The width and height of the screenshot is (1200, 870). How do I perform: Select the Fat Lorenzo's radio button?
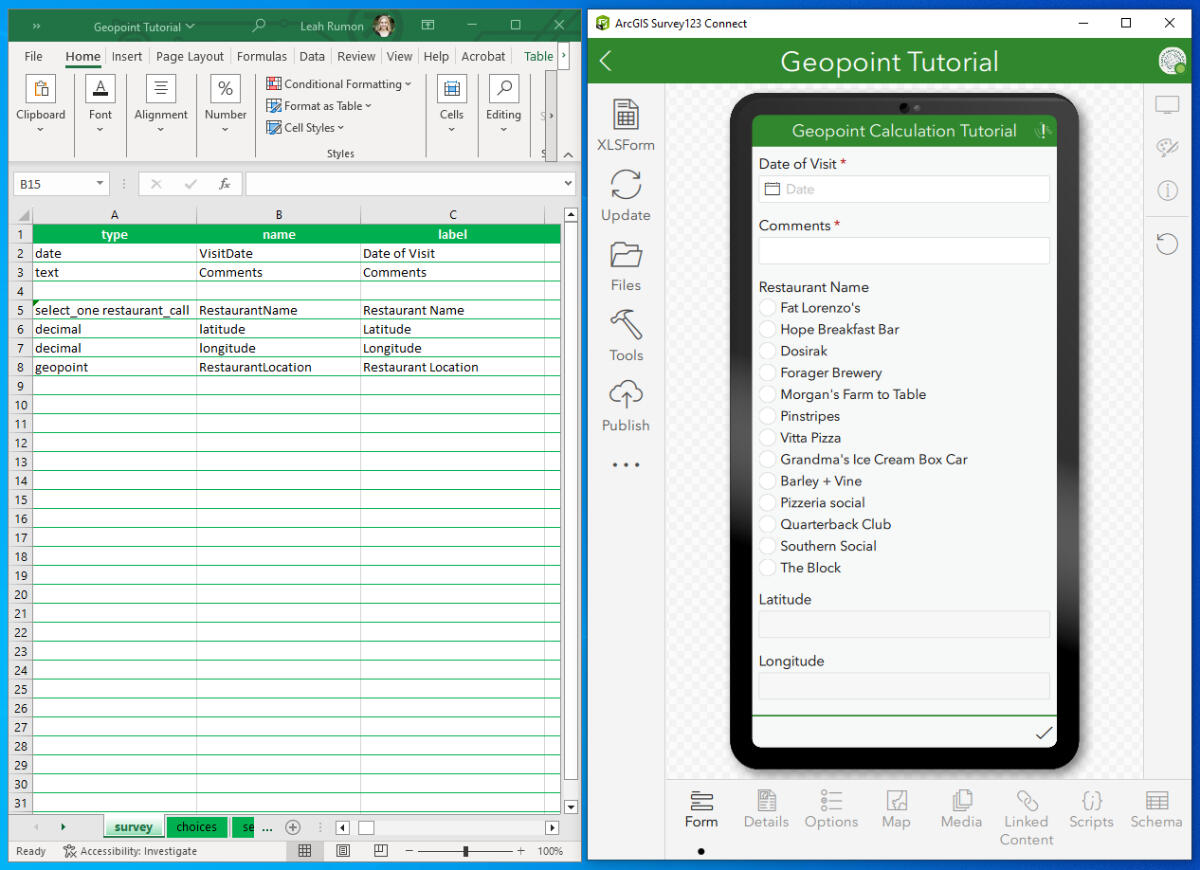pos(768,308)
